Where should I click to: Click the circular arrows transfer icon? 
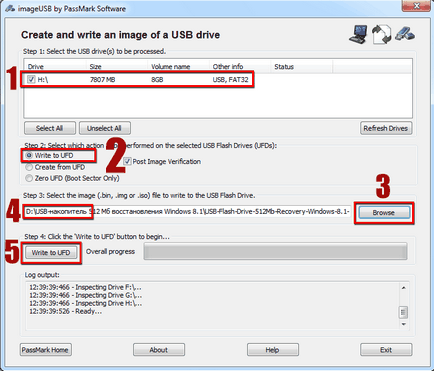coord(381,34)
